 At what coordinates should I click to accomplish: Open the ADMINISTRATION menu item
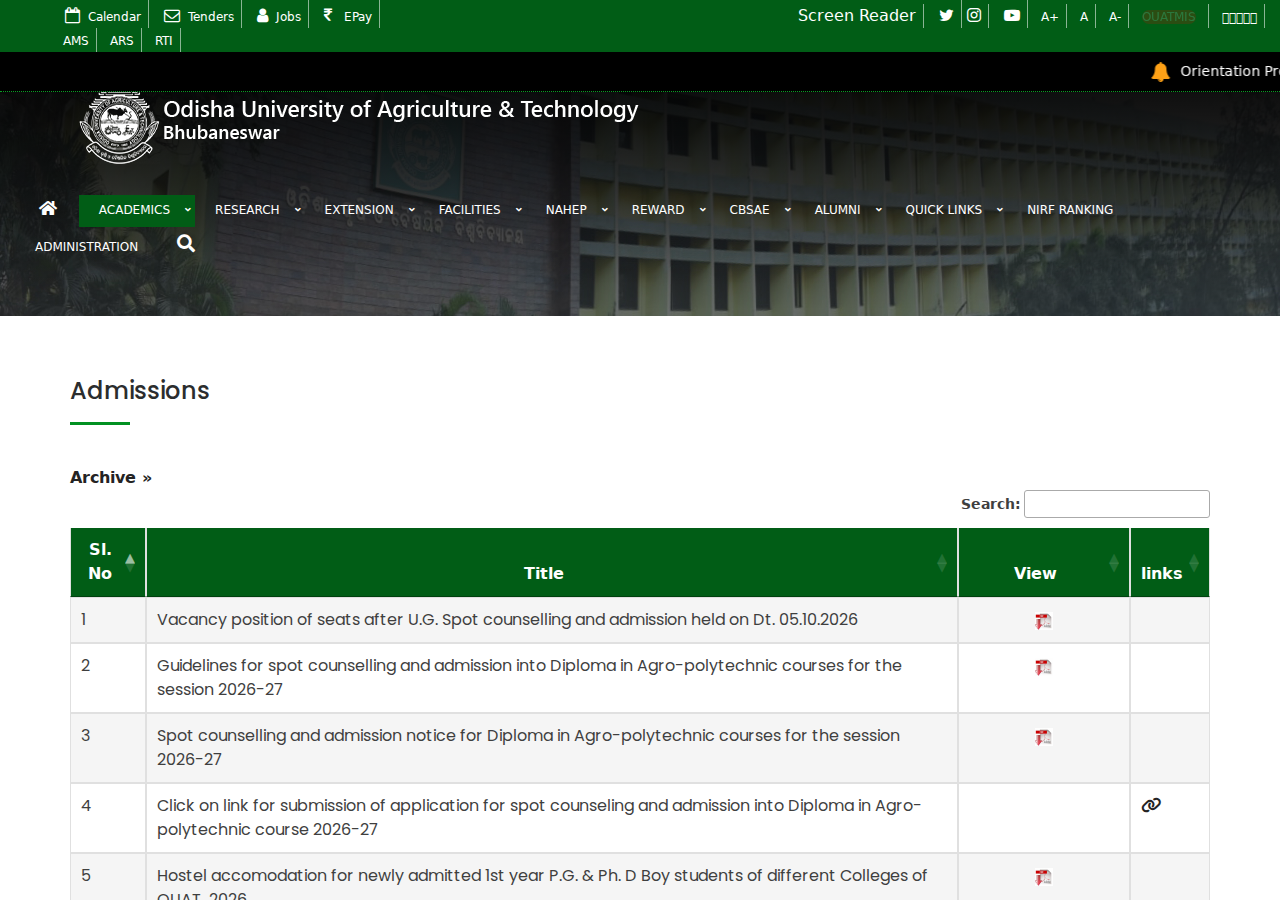(x=87, y=247)
